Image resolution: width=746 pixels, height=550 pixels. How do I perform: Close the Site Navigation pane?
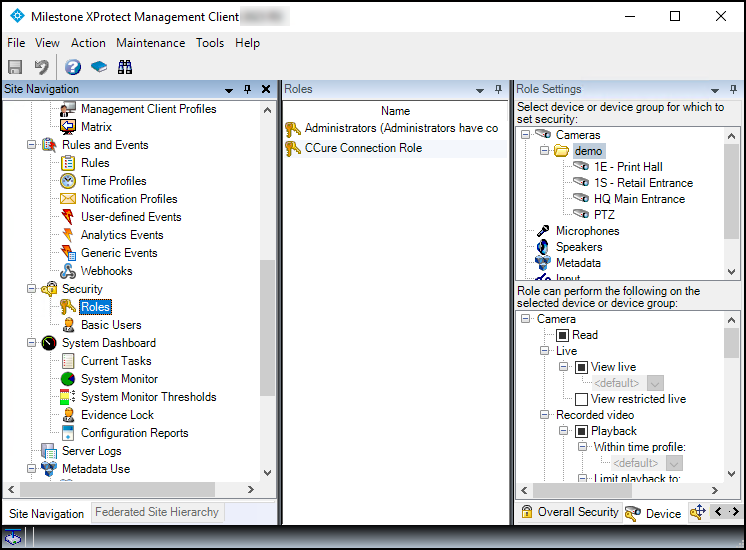coord(266,89)
